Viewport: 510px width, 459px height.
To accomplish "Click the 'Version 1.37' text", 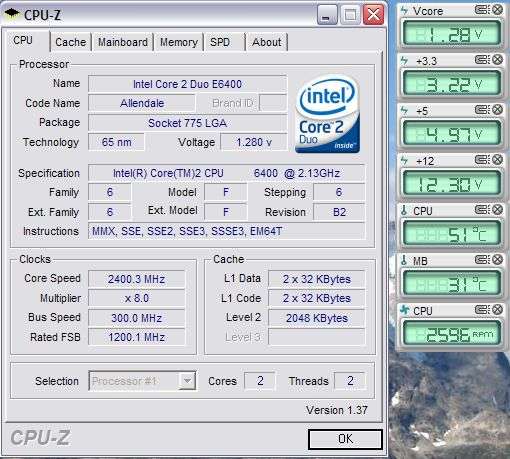I will [x=337, y=410].
